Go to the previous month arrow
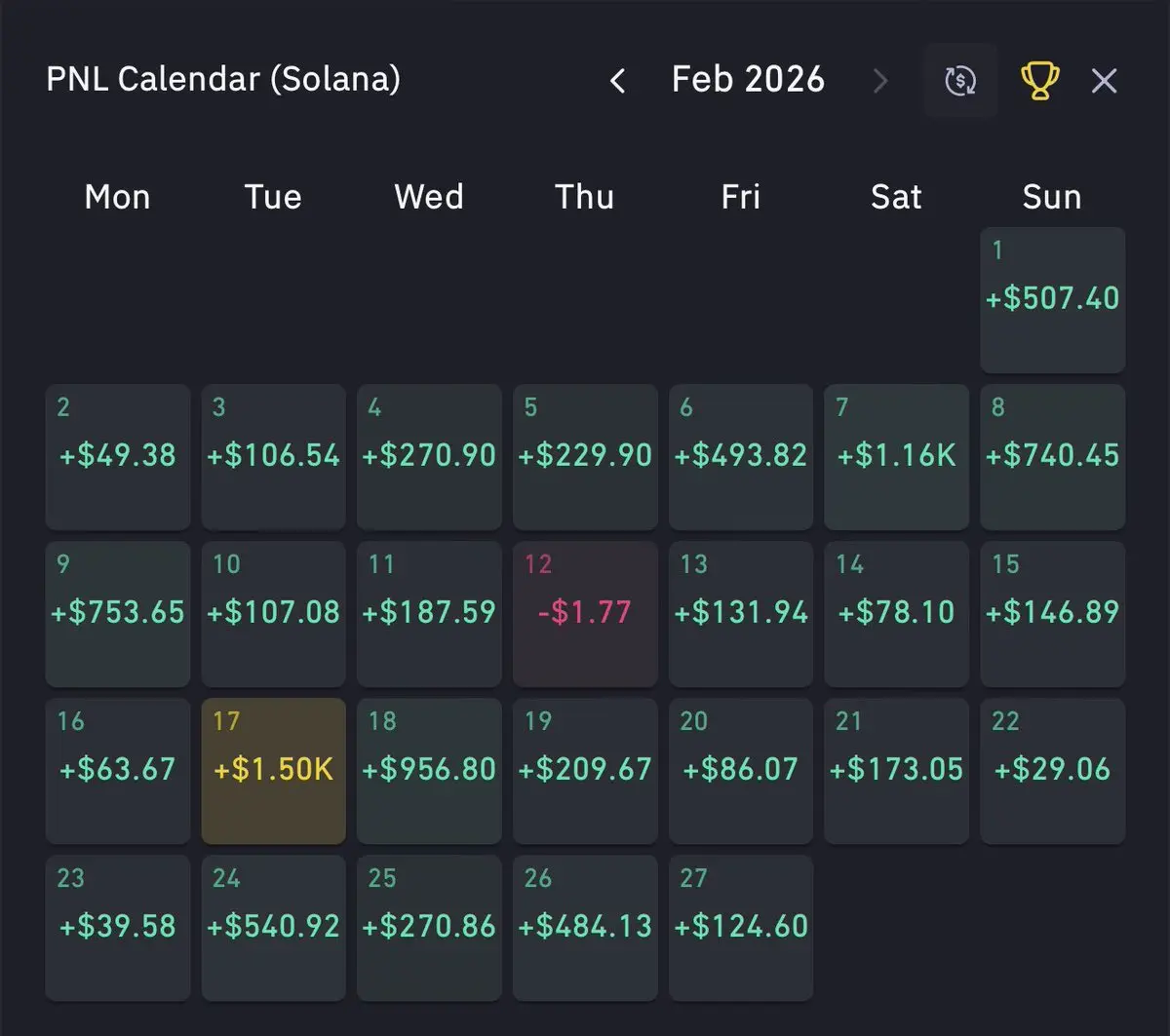 [x=617, y=81]
